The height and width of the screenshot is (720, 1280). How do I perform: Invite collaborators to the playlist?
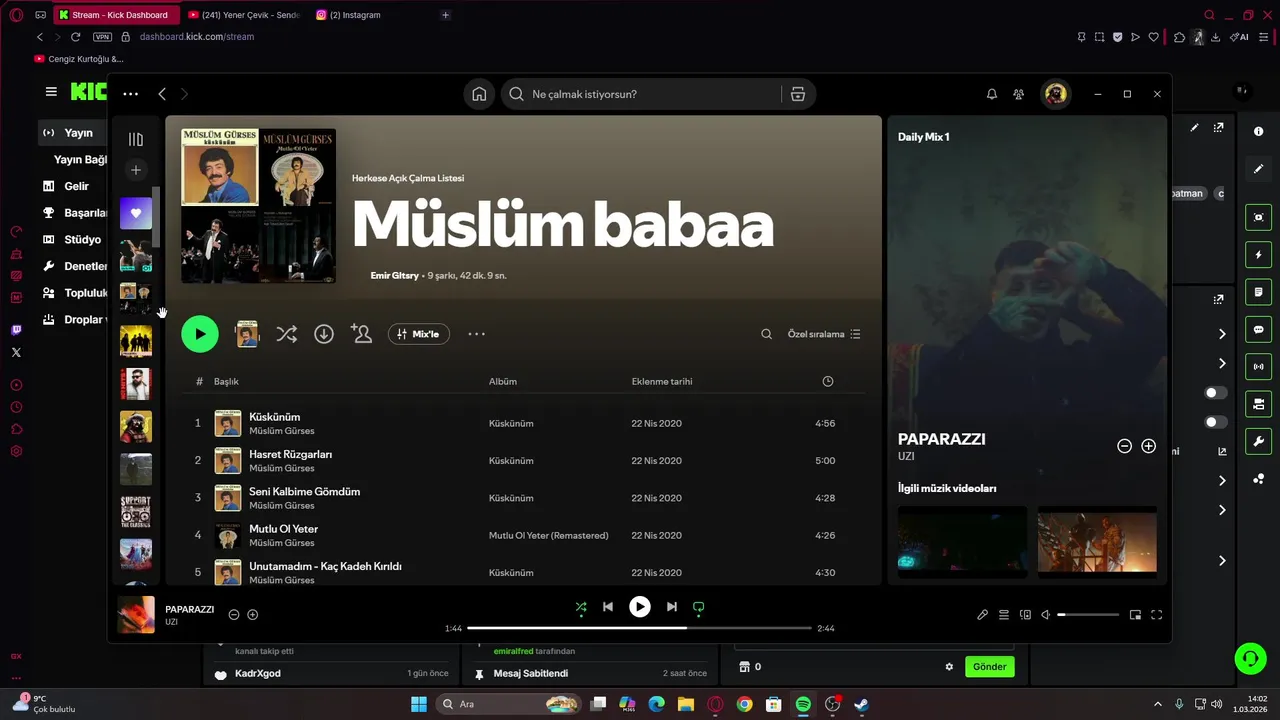click(x=361, y=334)
